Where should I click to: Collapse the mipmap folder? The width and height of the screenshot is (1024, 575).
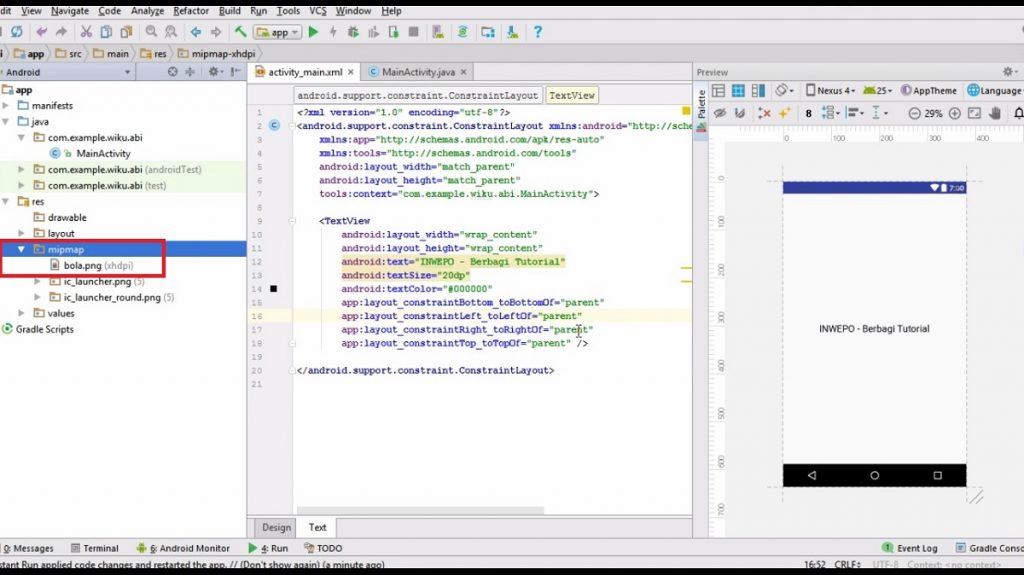22,249
